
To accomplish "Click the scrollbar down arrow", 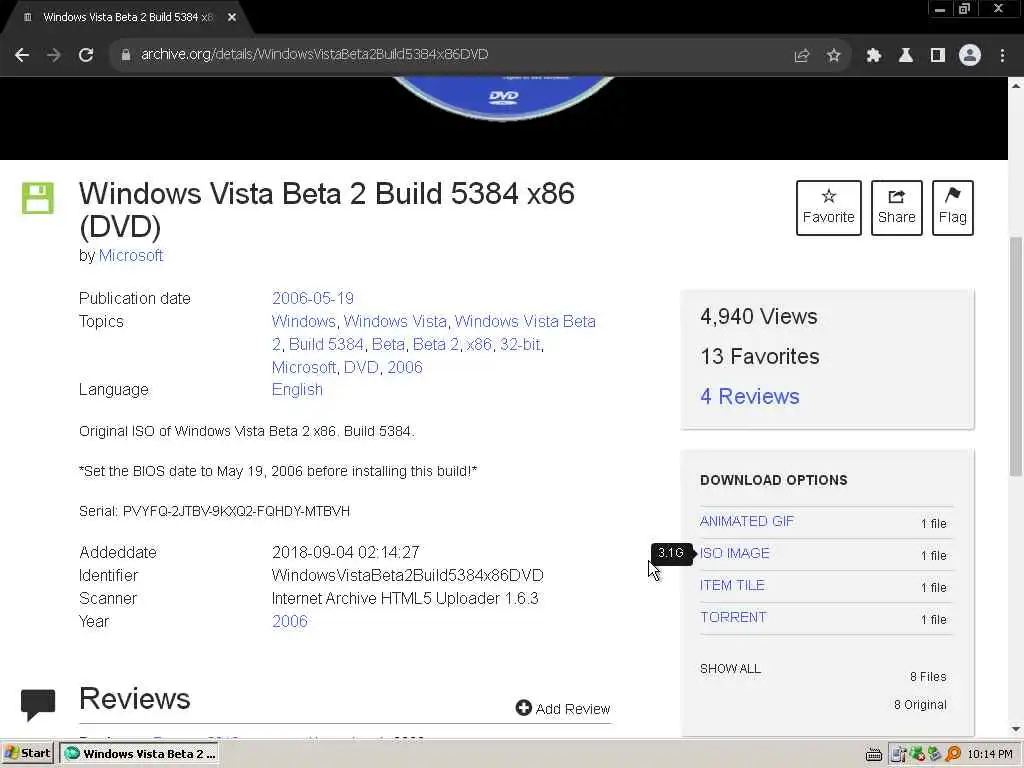I will (1016, 729).
